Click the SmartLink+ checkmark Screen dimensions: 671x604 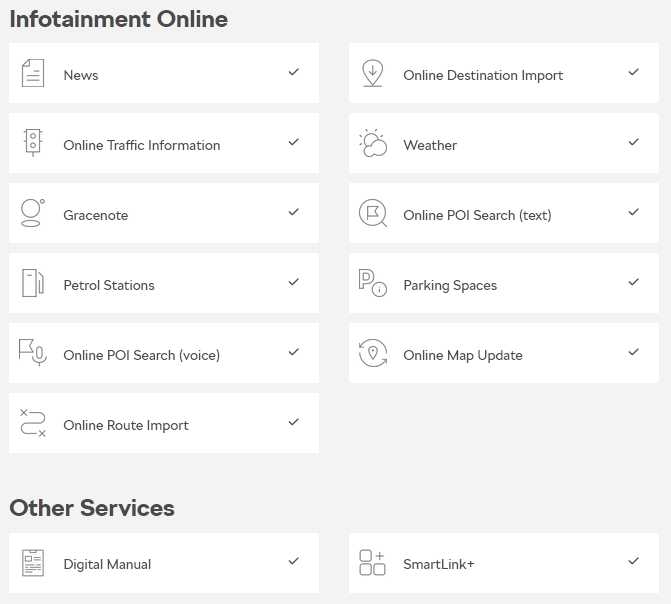pos(634,561)
